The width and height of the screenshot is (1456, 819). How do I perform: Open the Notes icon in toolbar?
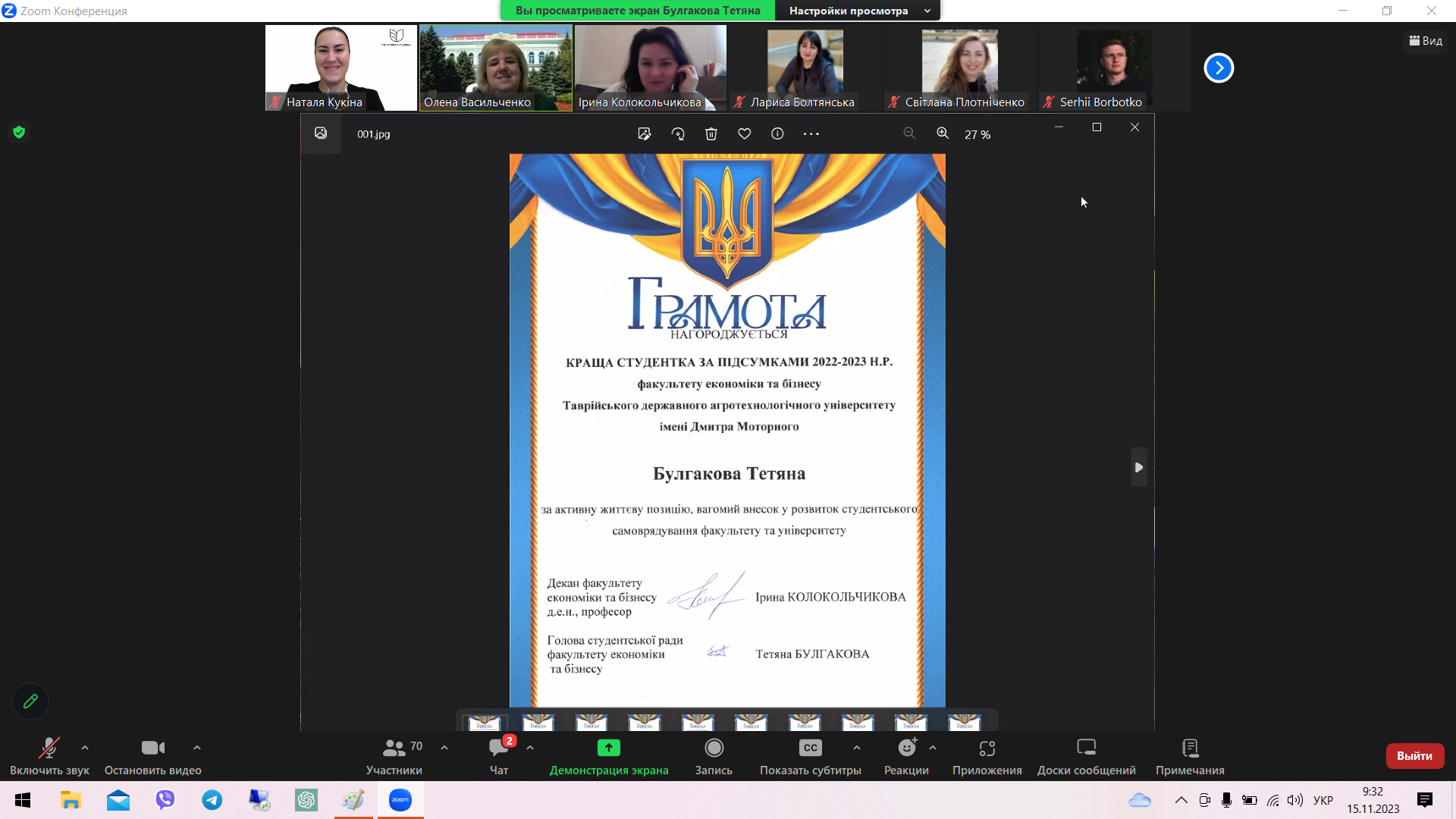1190,748
